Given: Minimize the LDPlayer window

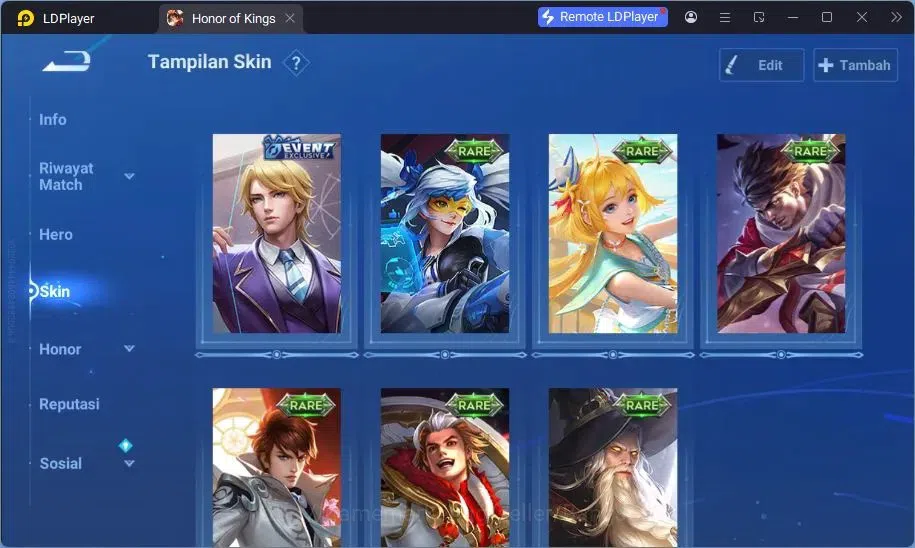Looking at the screenshot, I should click(x=792, y=18).
